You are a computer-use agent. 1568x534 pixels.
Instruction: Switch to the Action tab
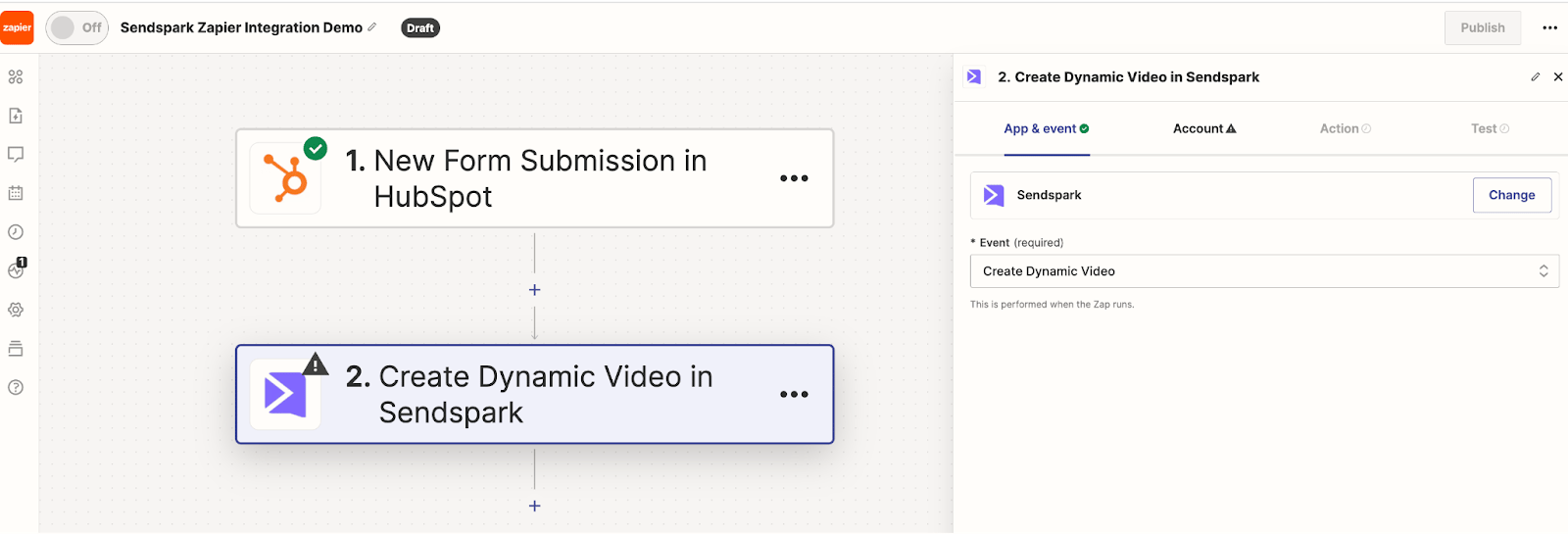coord(1346,128)
